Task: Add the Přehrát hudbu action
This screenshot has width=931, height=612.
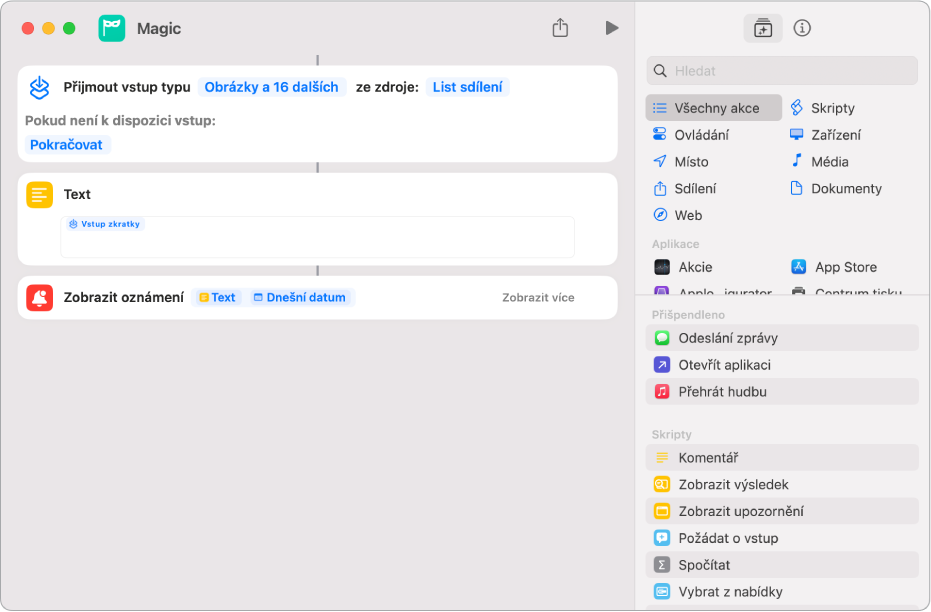Action: coord(782,392)
